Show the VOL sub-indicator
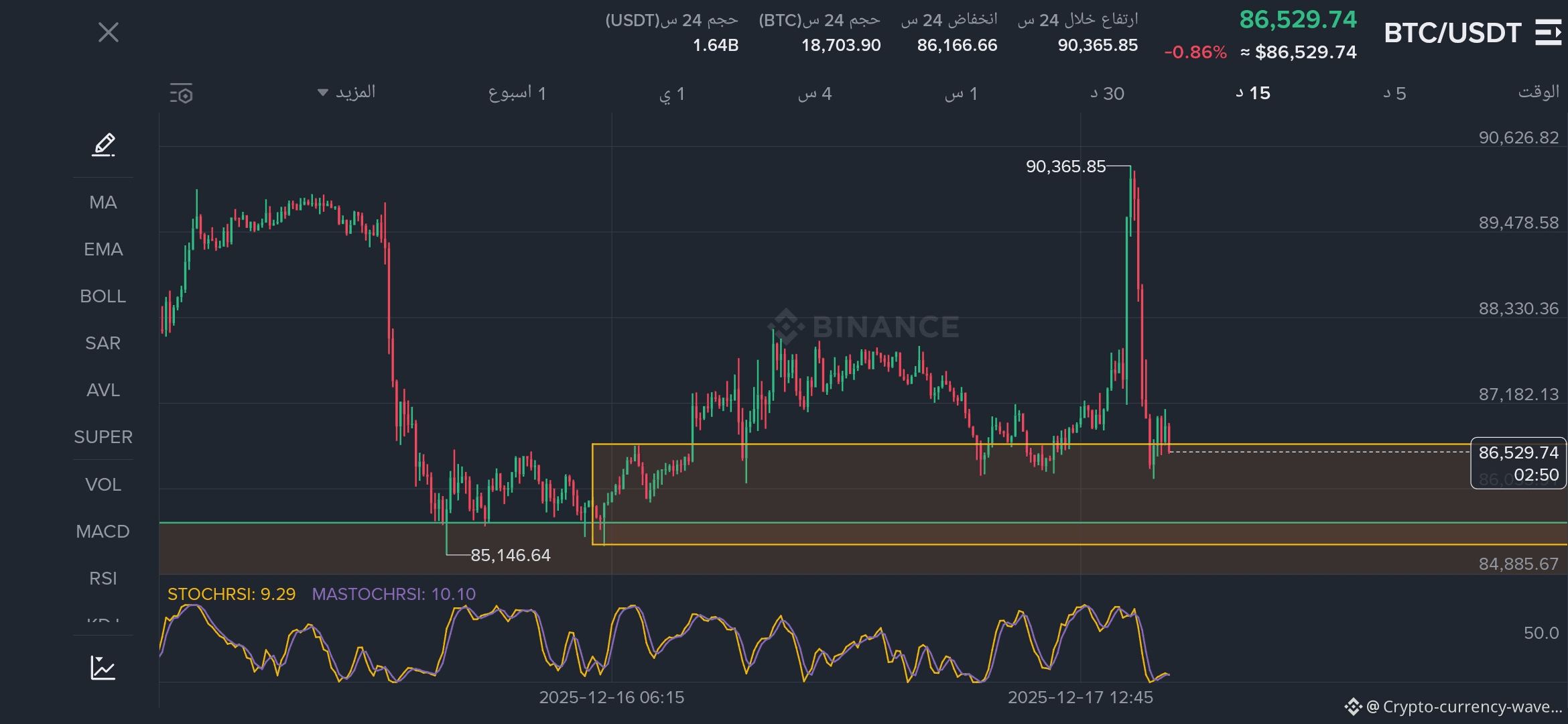The height and width of the screenshot is (724, 1568). (103, 485)
